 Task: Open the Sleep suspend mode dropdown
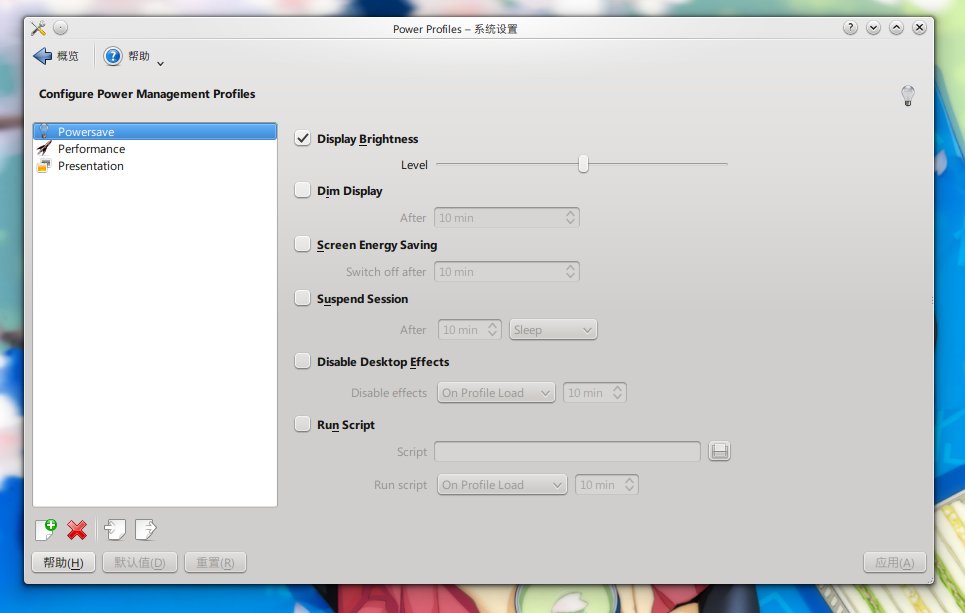point(553,329)
